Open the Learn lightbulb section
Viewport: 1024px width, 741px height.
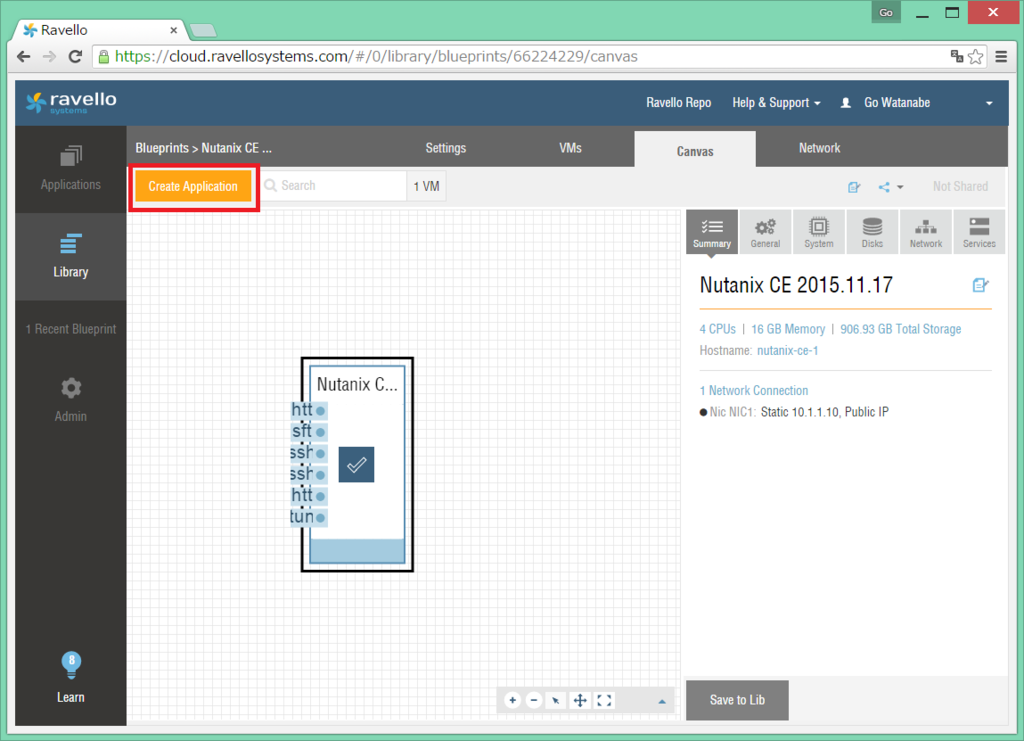pos(71,678)
